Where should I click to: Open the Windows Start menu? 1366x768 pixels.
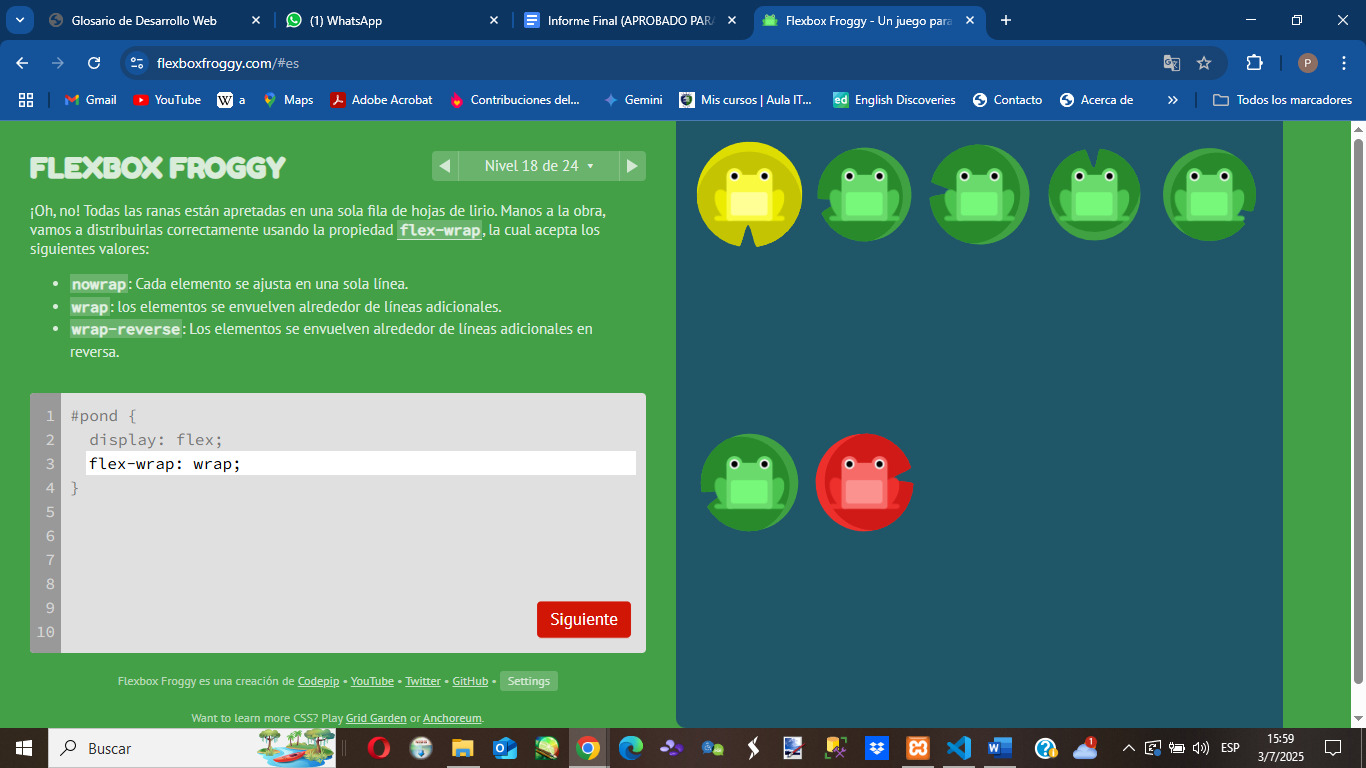tap(23, 748)
